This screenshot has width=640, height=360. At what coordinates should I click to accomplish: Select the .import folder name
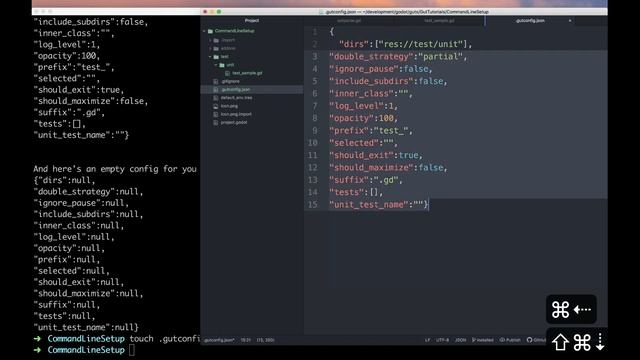tap(228, 40)
